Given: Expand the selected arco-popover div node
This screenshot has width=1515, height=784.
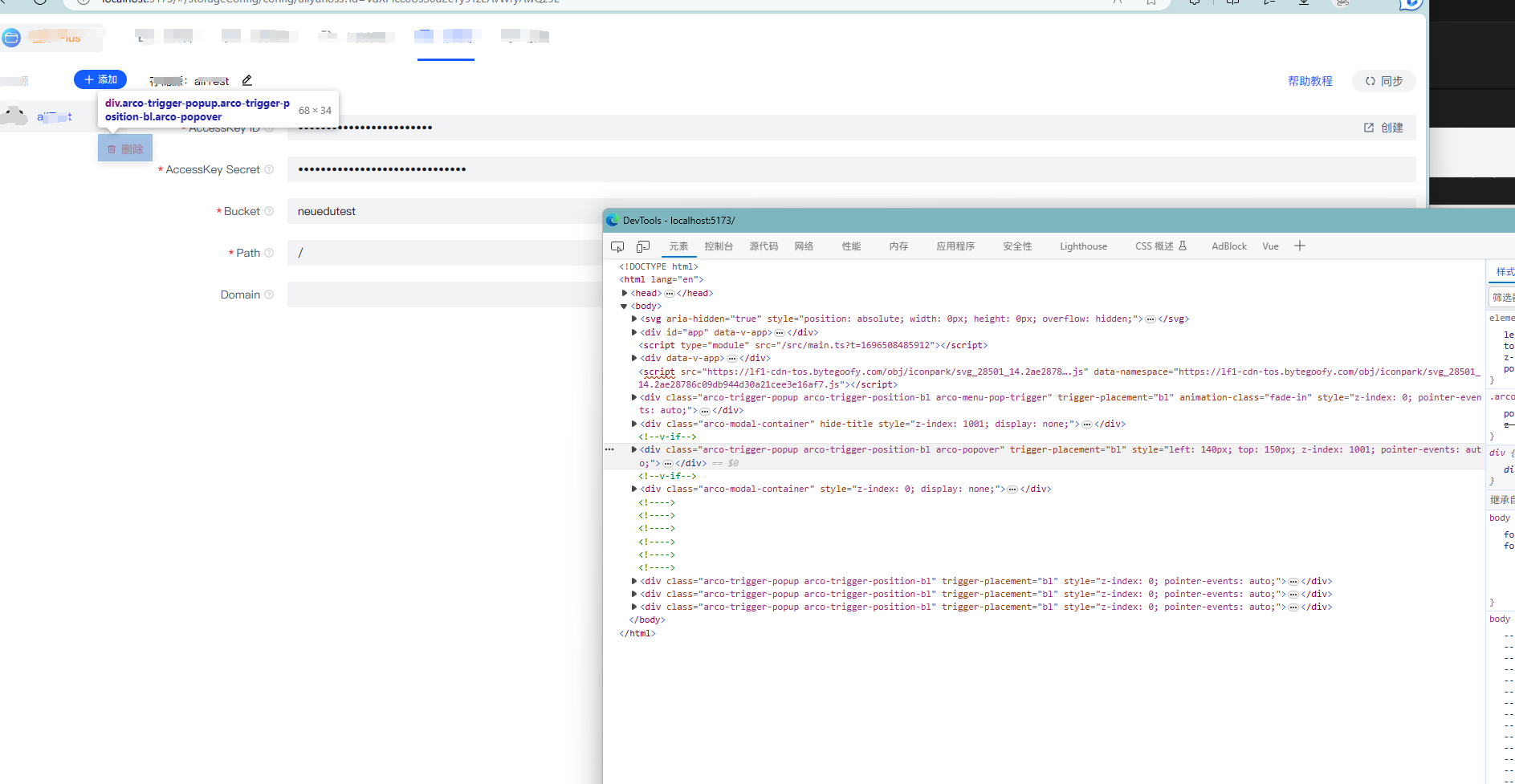Looking at the screenshot, I should pos(634,449).
